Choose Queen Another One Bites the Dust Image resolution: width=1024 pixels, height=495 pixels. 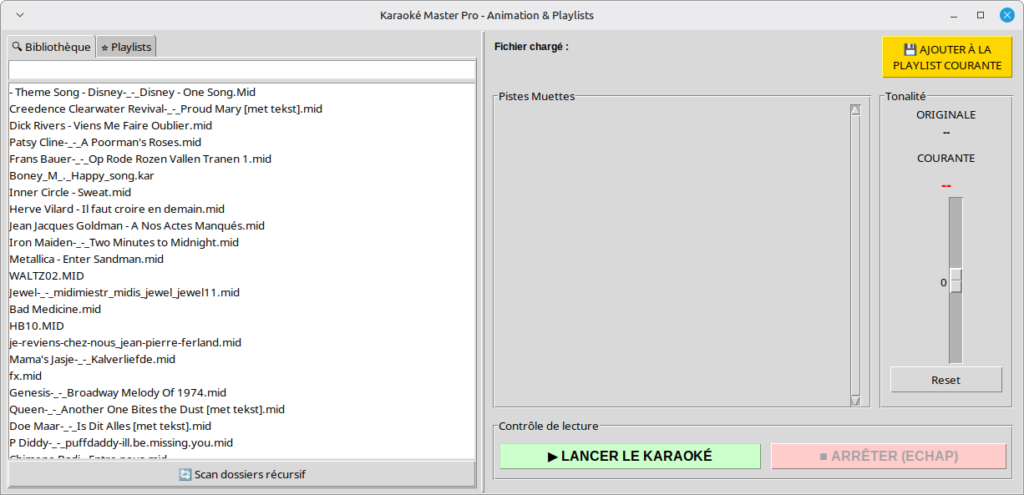(147, 409)
